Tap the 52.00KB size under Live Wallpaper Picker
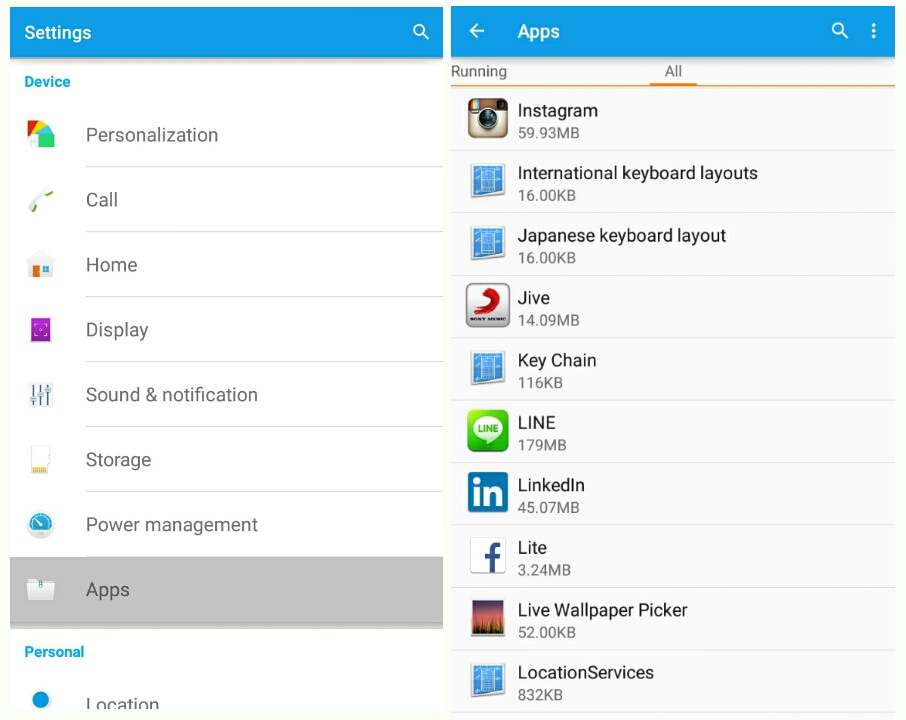906x720 pixels. pyautogui.click(x=547, y=632)
